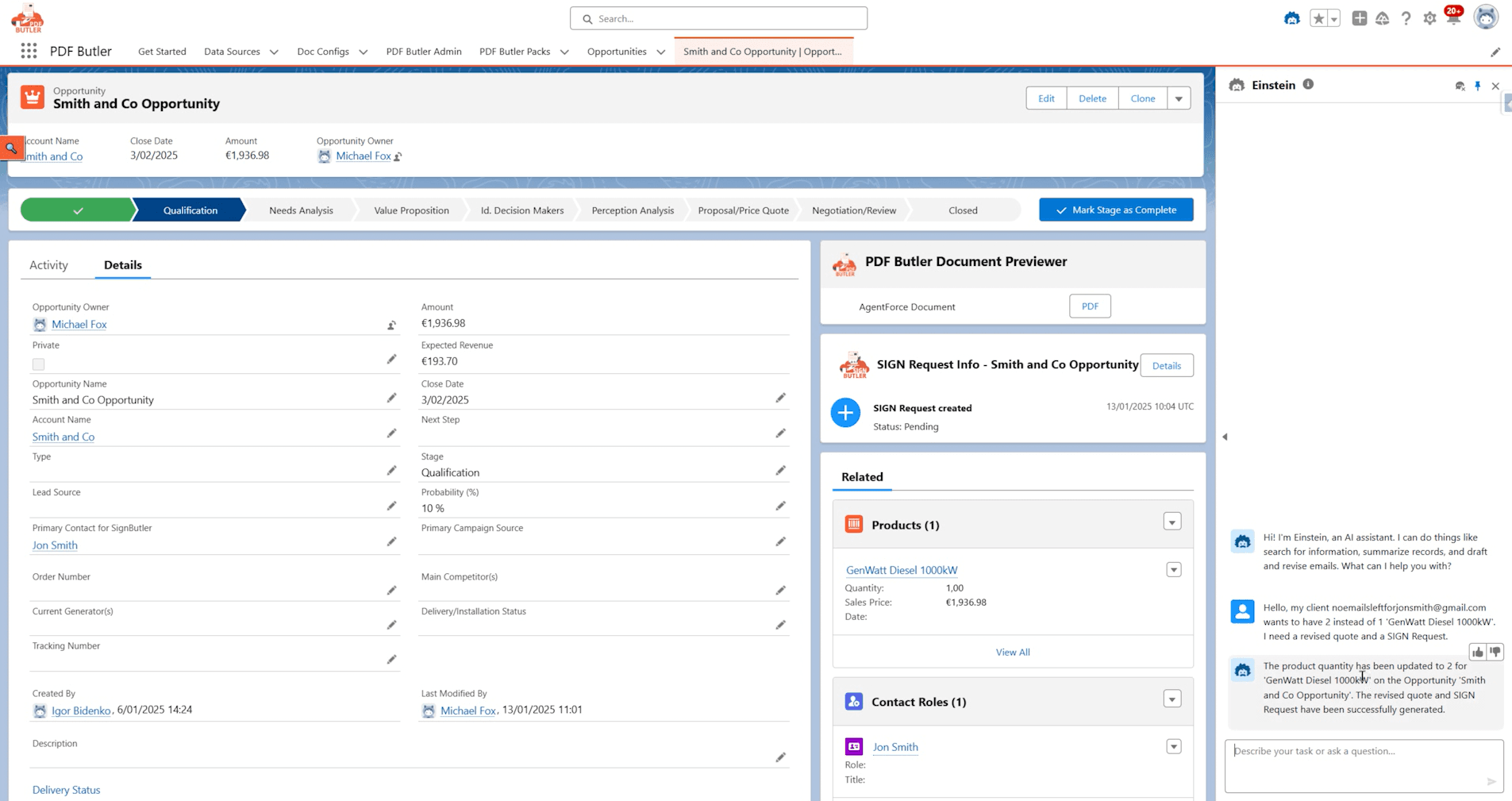
Task: Open the Igor Bidenko creator link
Action: tap(81, 711)
